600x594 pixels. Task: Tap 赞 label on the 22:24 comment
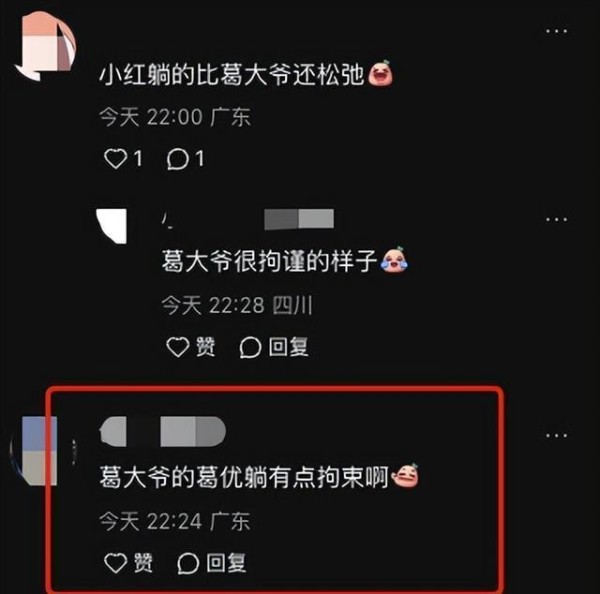point(143,563)
